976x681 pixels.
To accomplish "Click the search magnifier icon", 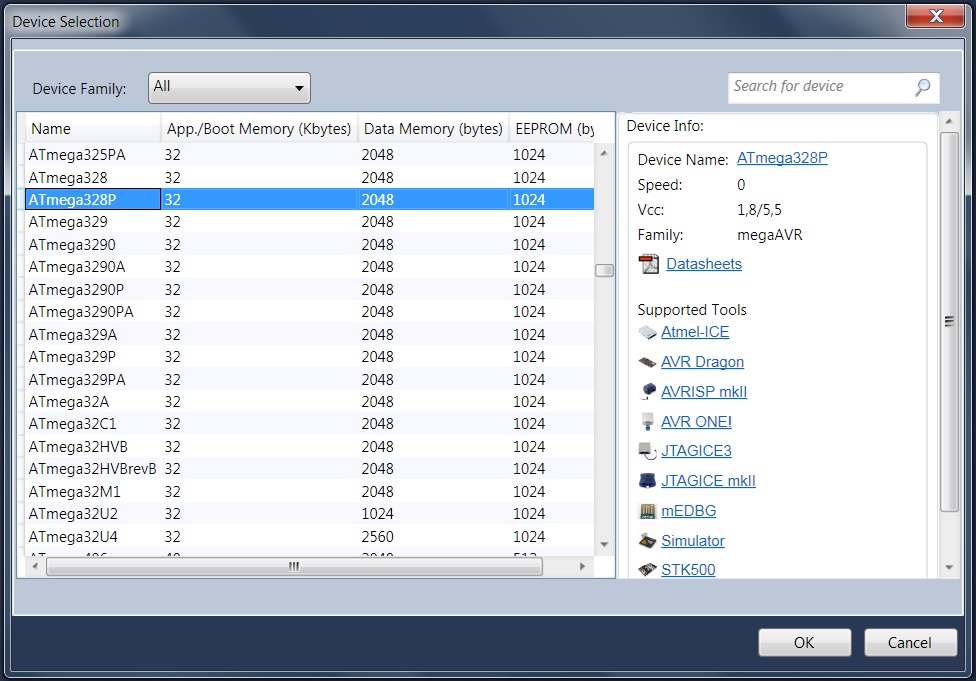I will 922,88.
